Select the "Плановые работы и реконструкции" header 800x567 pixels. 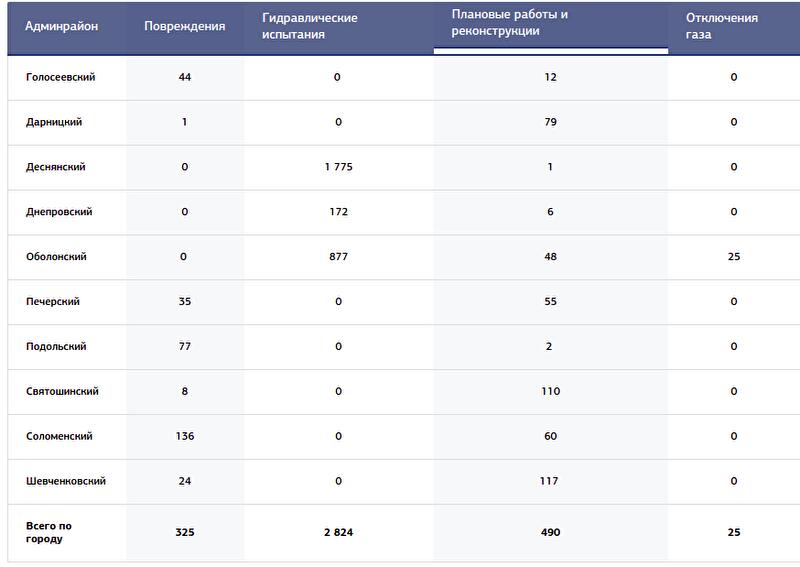(510, 23)
